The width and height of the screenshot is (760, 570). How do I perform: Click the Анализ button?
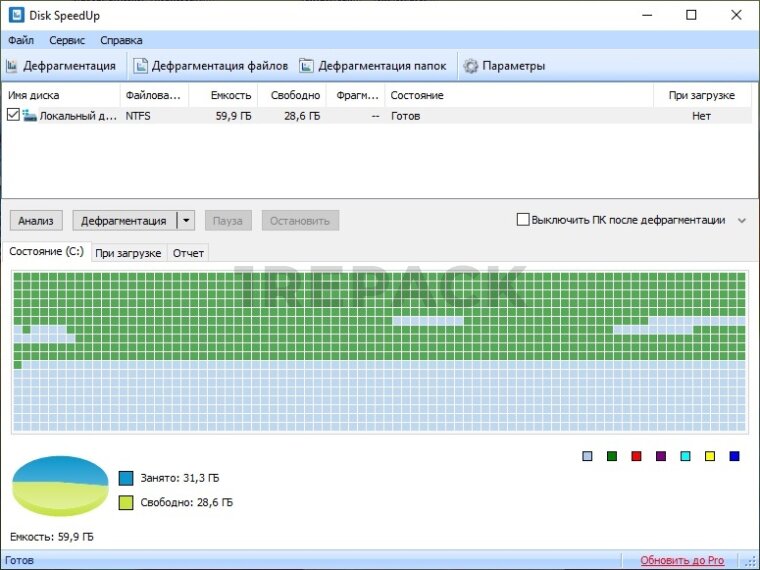pyautogui.click(x=37, y=220)
